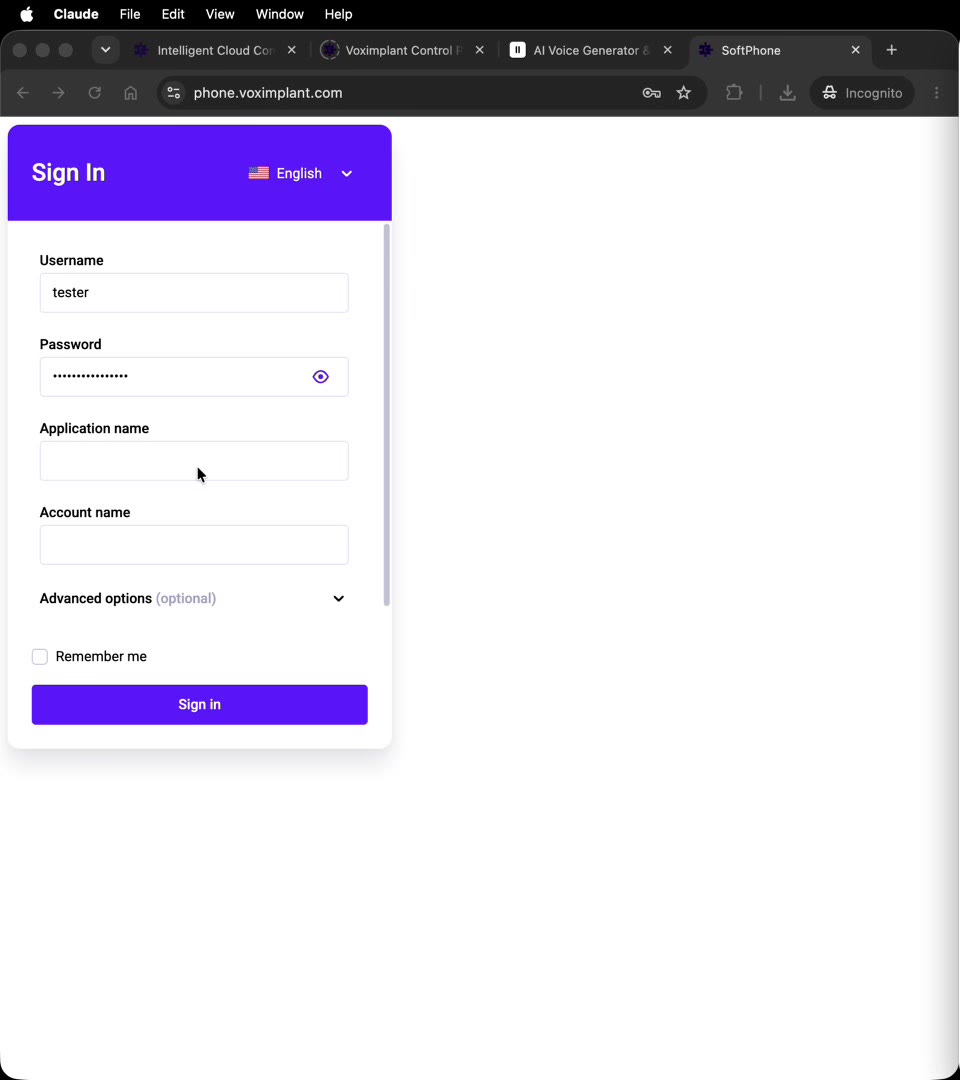
Task: Bookmark this page with star icon
Action: click(683, 93)
